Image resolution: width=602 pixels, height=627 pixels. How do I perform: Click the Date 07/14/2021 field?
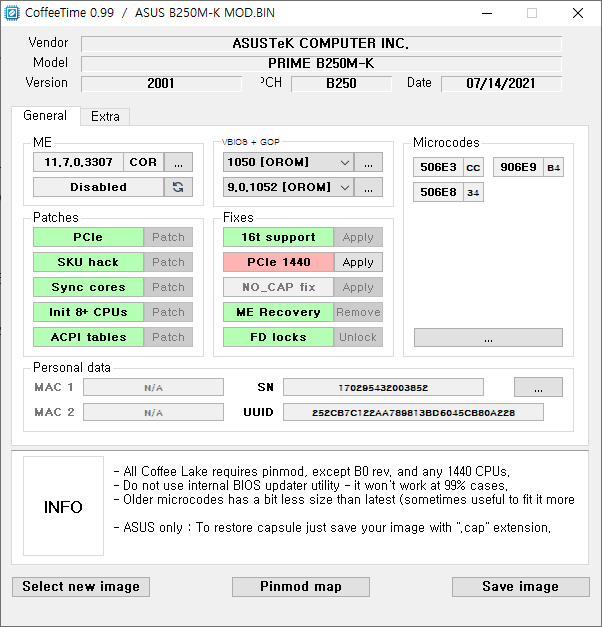[501, 84]
